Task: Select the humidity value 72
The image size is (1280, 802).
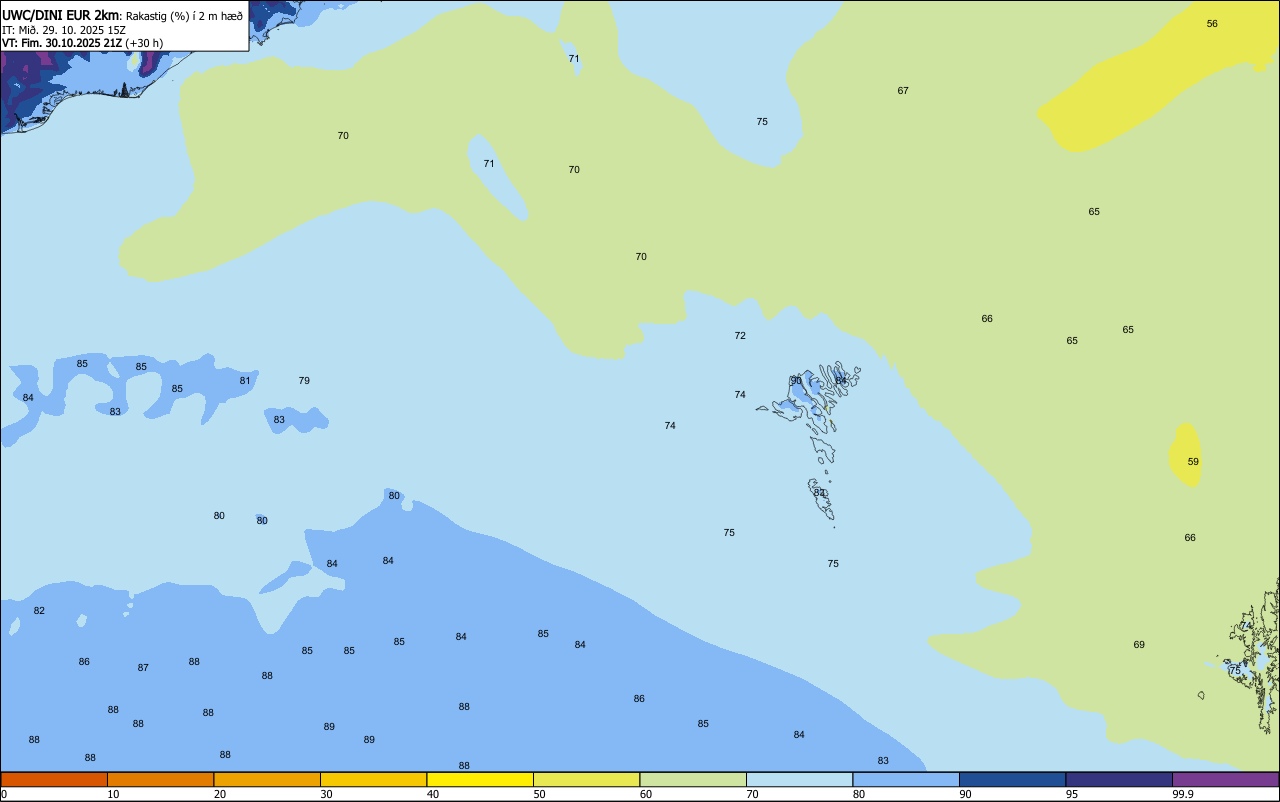Action: click(740, 335)
